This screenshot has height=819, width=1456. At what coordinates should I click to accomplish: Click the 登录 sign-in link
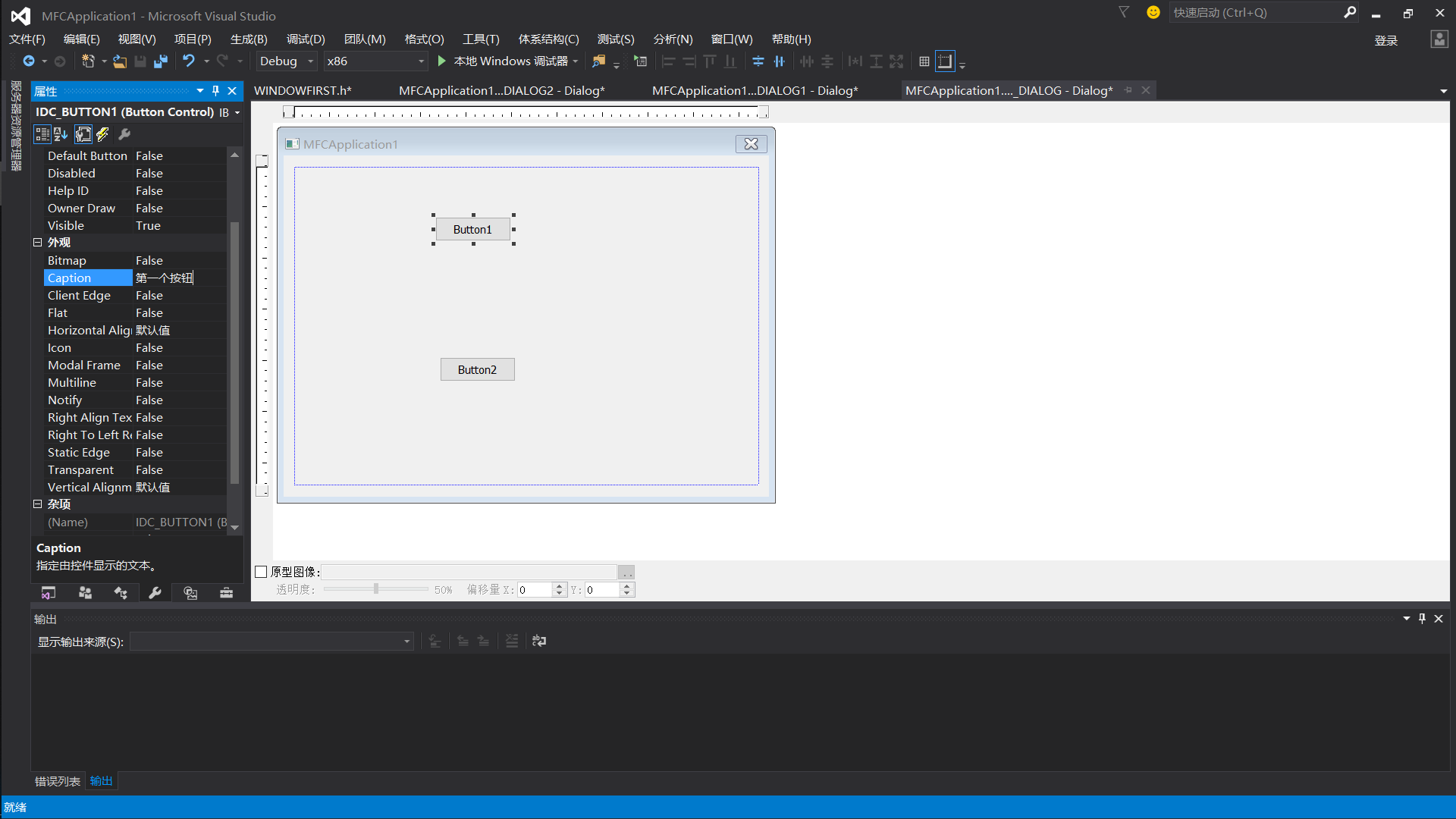(x=1385, y=40)
